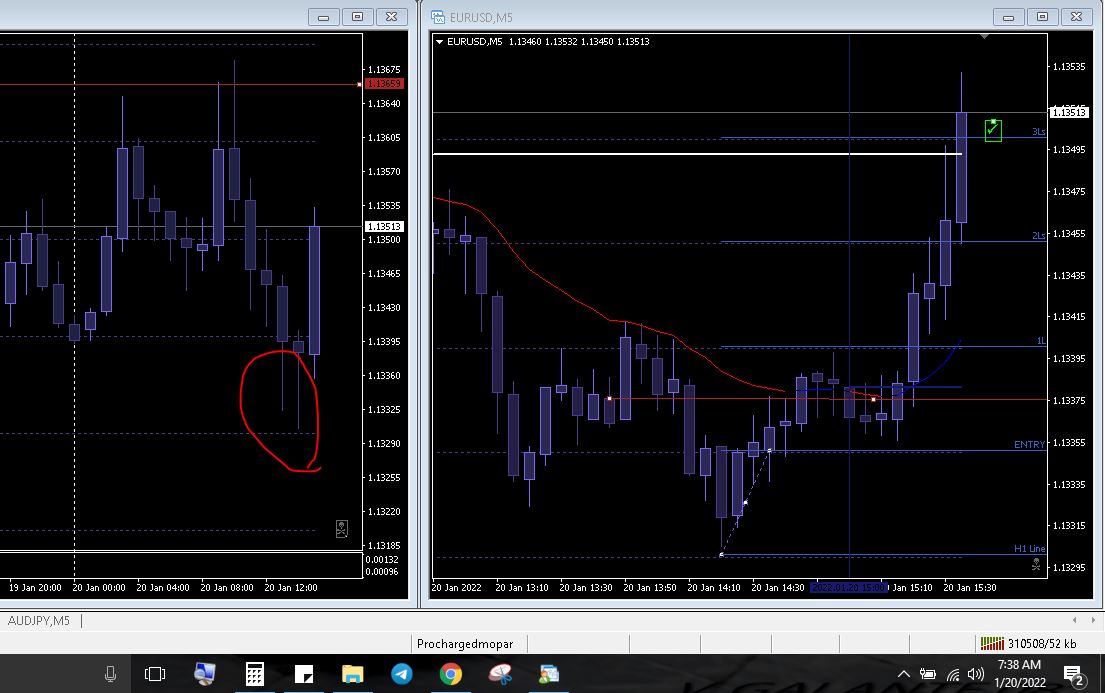Open the MetaTrader terminal taskbar icon next to Snipping Tool

tap(549, 674)
